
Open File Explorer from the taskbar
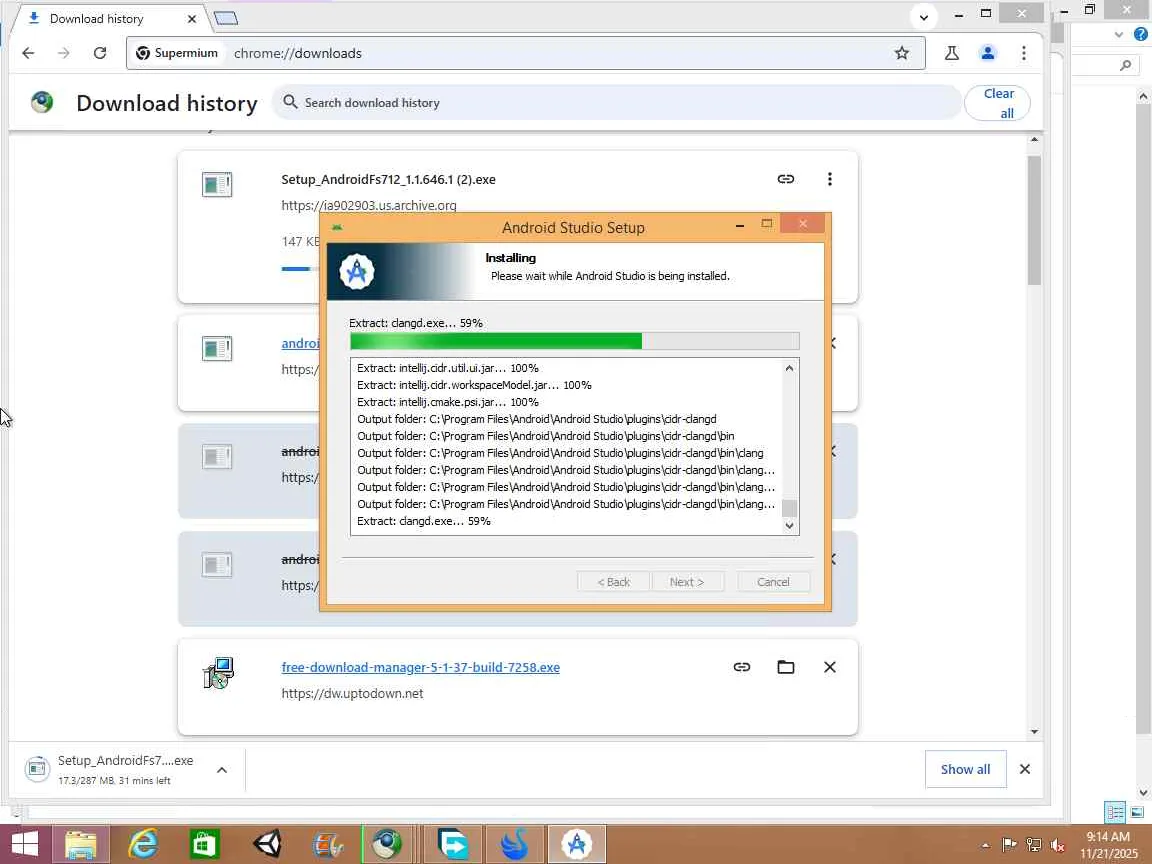(80, 844)
